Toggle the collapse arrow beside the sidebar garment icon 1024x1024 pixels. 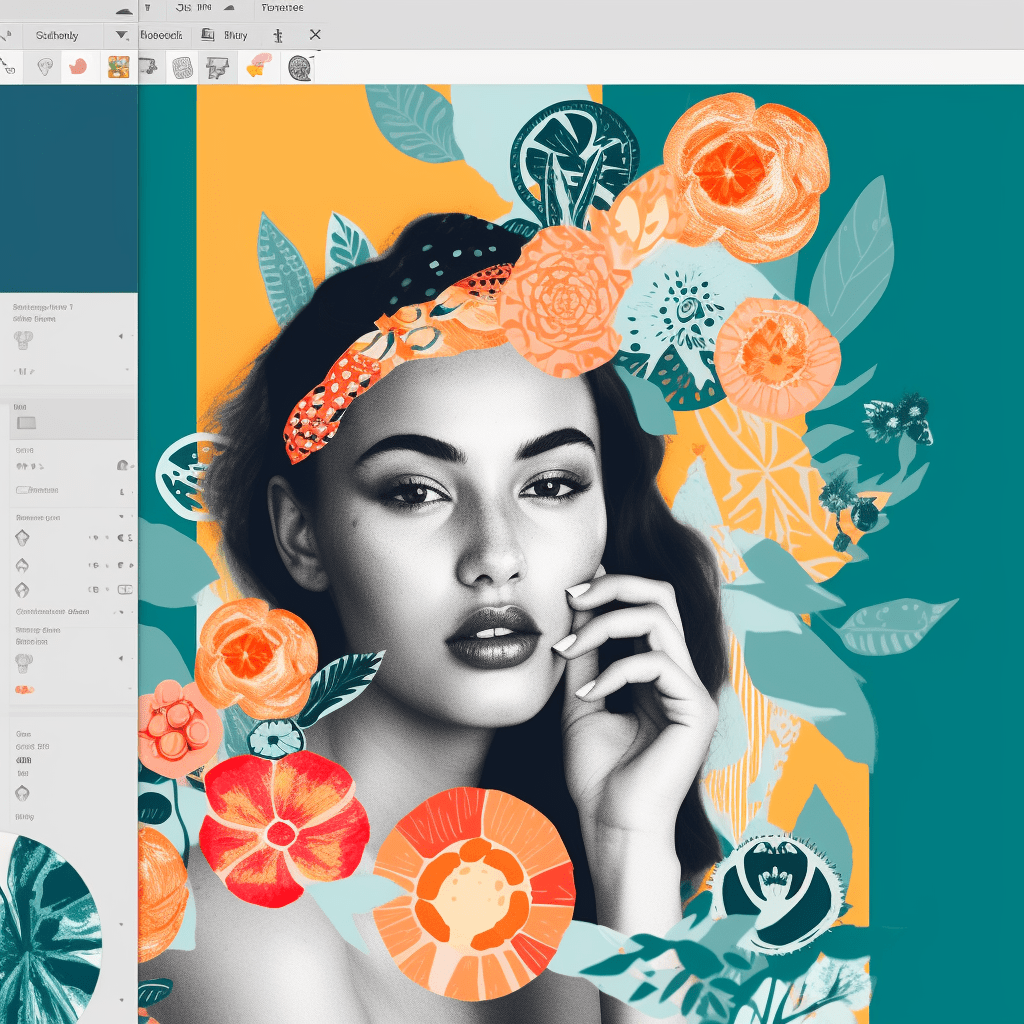pyautogui.click(x=120, y=336)
